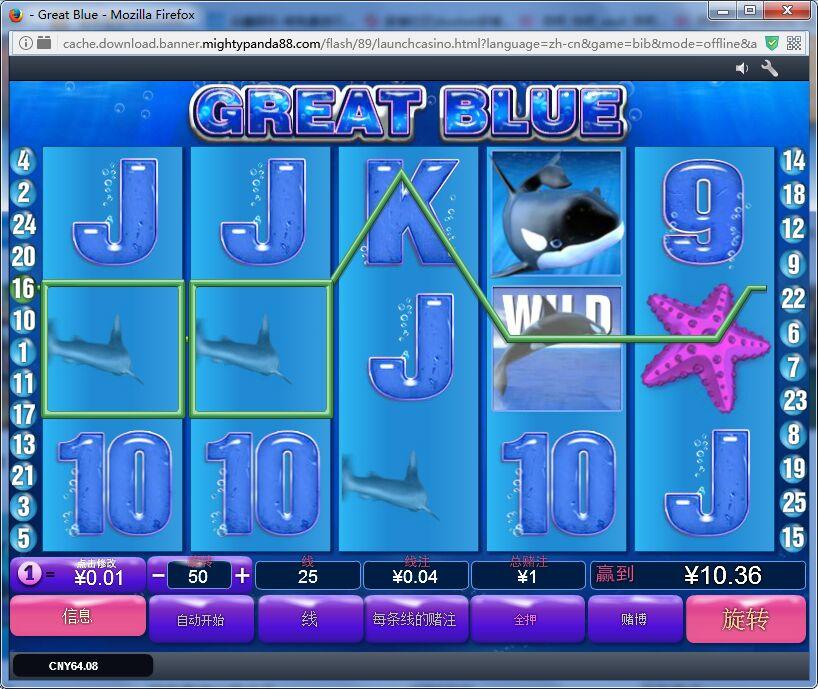Viewport: 818px width, 689px height.
Task: Click the 线 lines button
Action: [x=310, y=619]
